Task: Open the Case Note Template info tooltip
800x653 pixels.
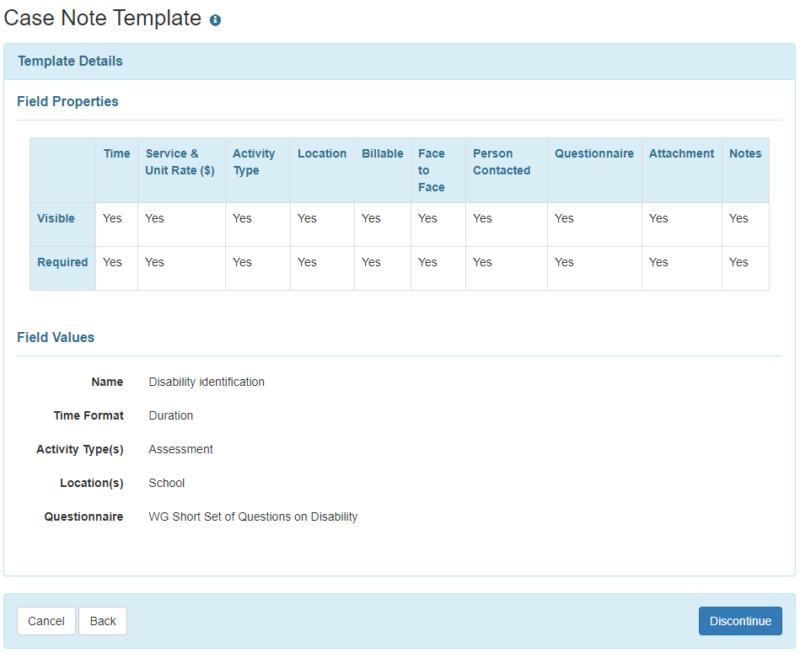Action: pyautogui.click(x=215, y=18)
